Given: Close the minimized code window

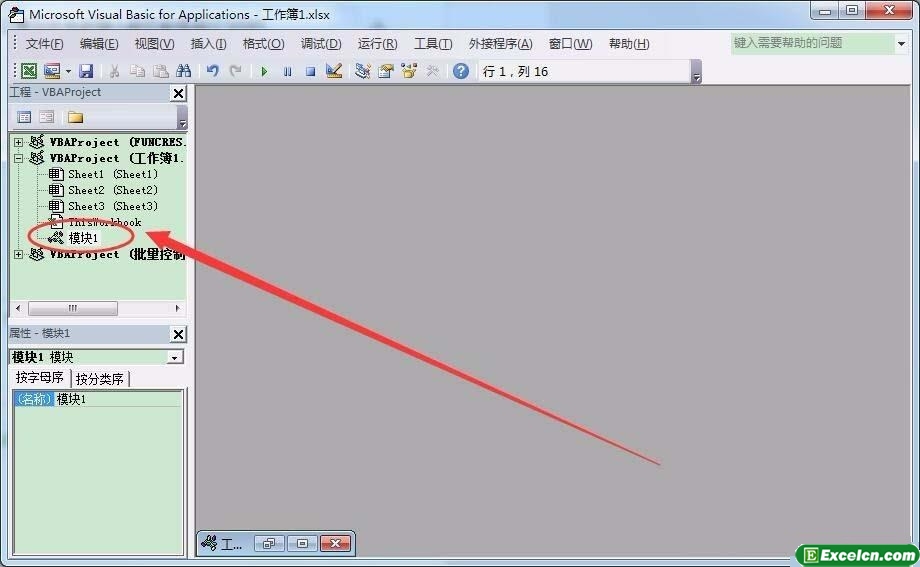Looking at the screenshot, I should coord(336,544).
